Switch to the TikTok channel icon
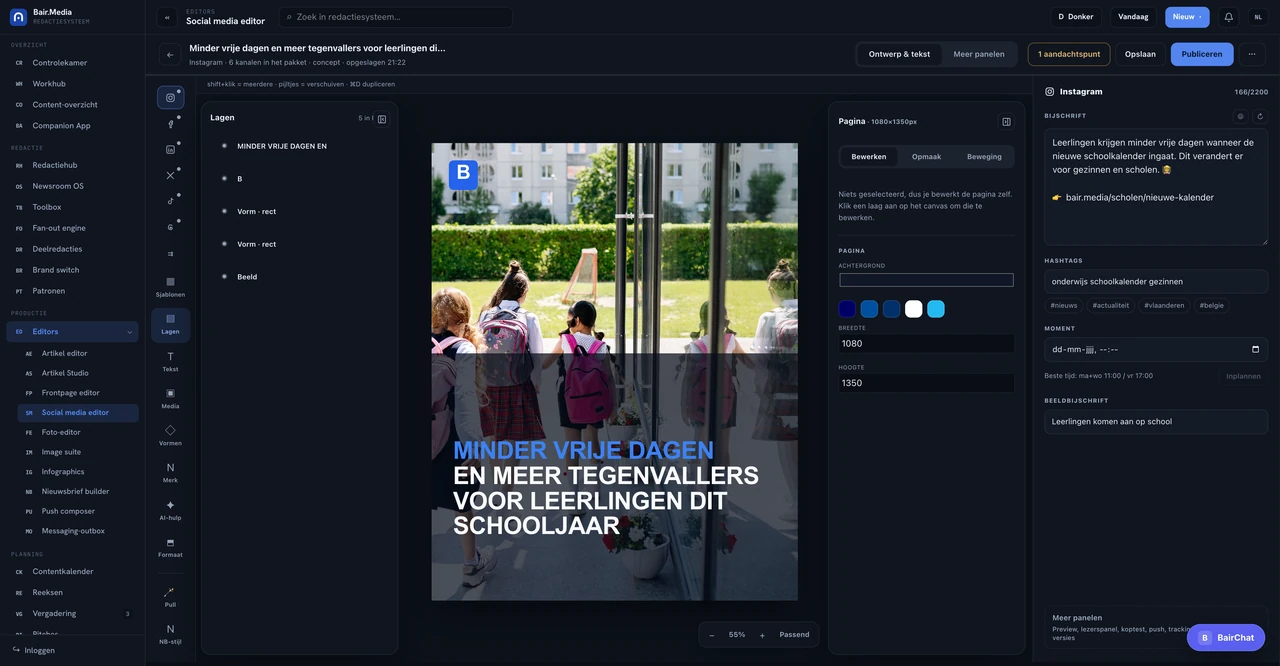 click(170, 201)
